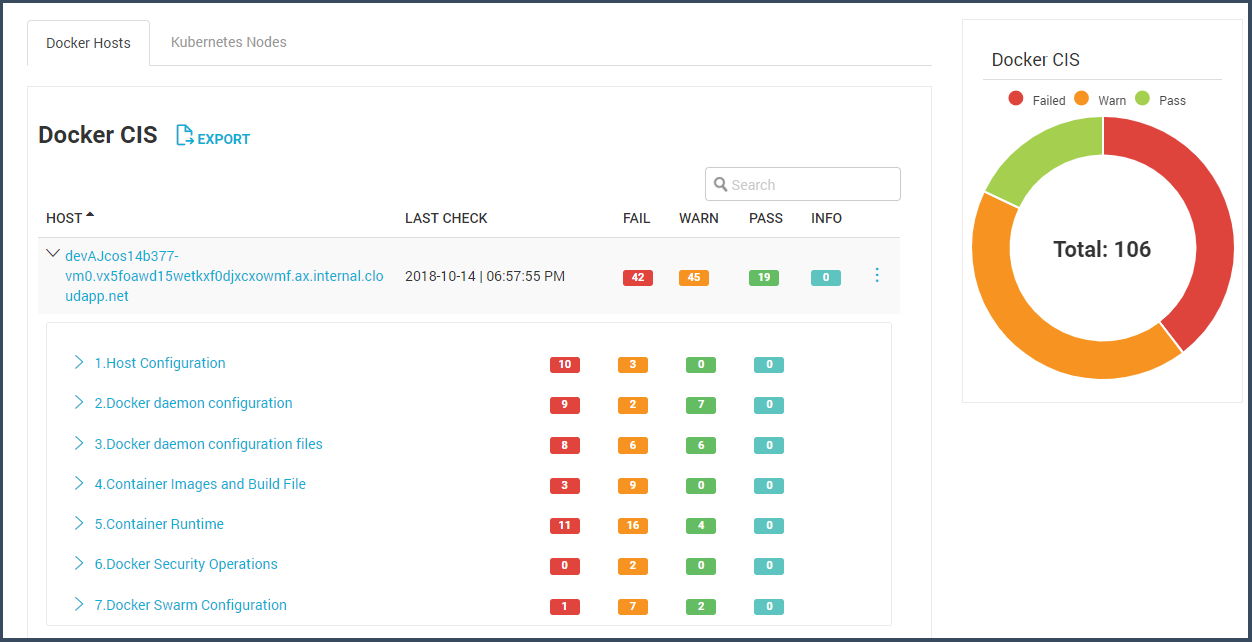Click the PASS column header
Screen dimensions: 1252x642
tap(766, 218)
